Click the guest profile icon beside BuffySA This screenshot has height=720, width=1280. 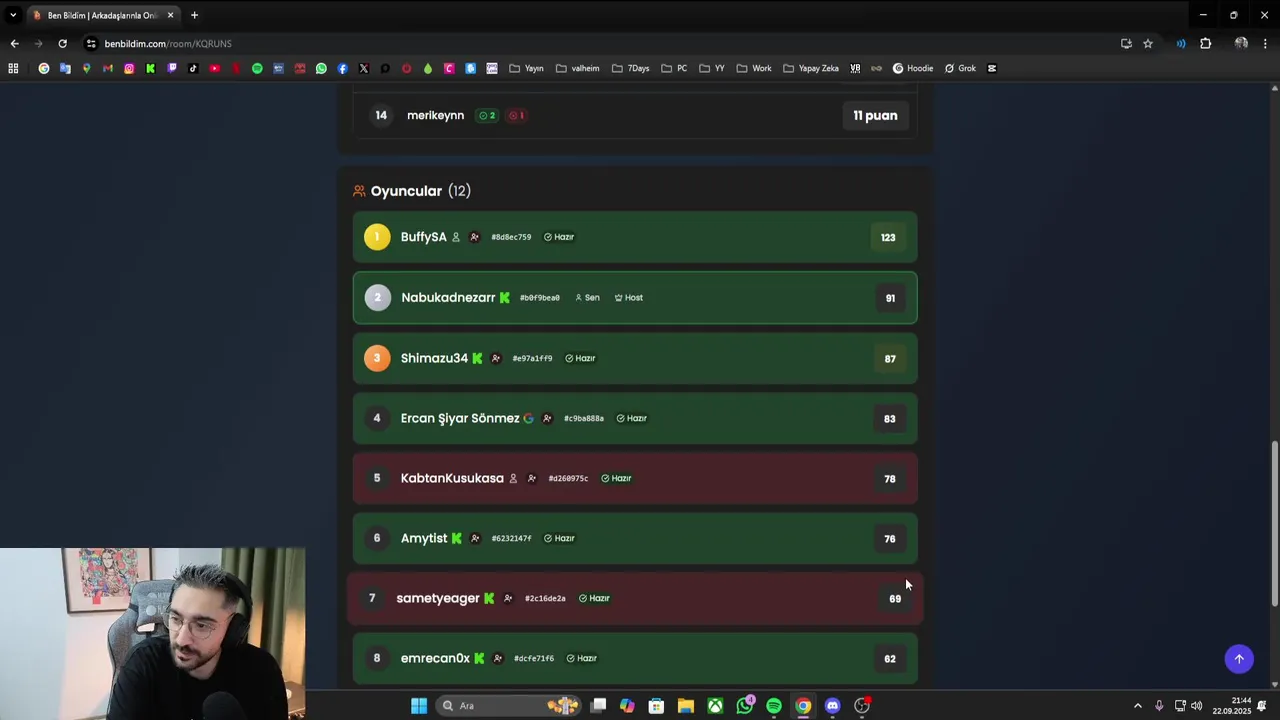coord(456,237)
